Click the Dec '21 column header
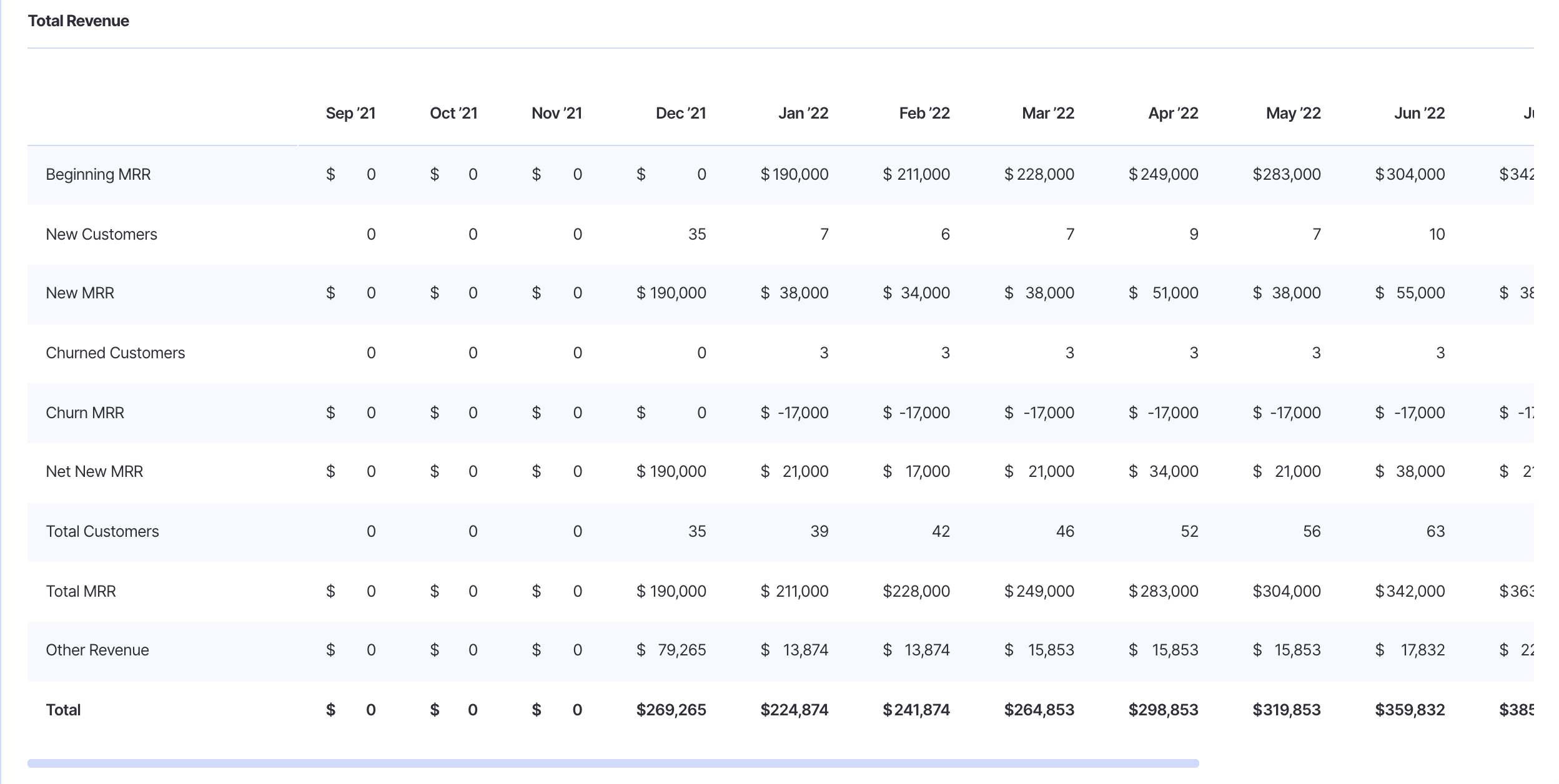Viewport: 1559px width, 784px height. point(680,114)
